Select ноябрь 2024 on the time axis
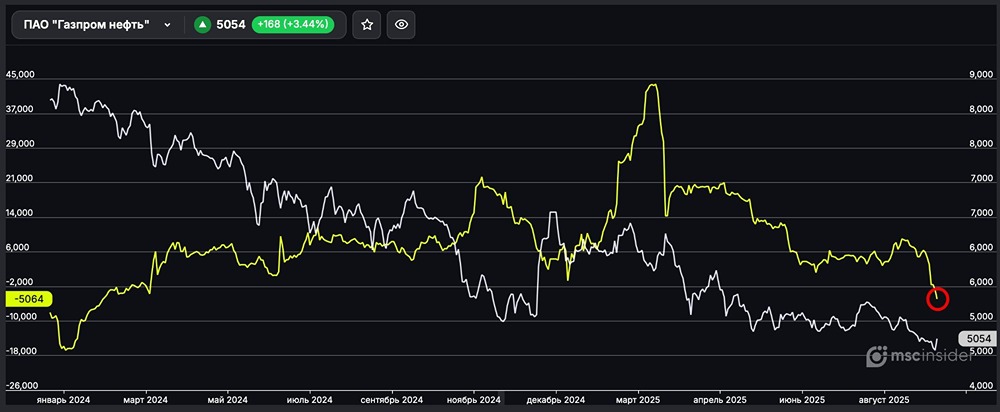Viewport: 1000px width, 412px height. (474, 398)
